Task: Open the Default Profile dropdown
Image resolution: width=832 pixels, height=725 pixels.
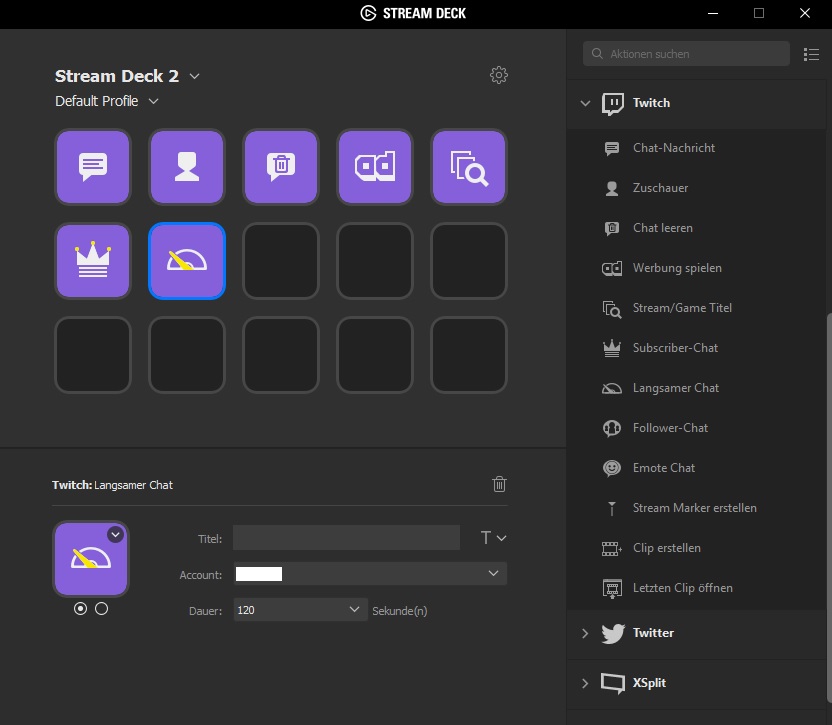Action: (153, 101)
